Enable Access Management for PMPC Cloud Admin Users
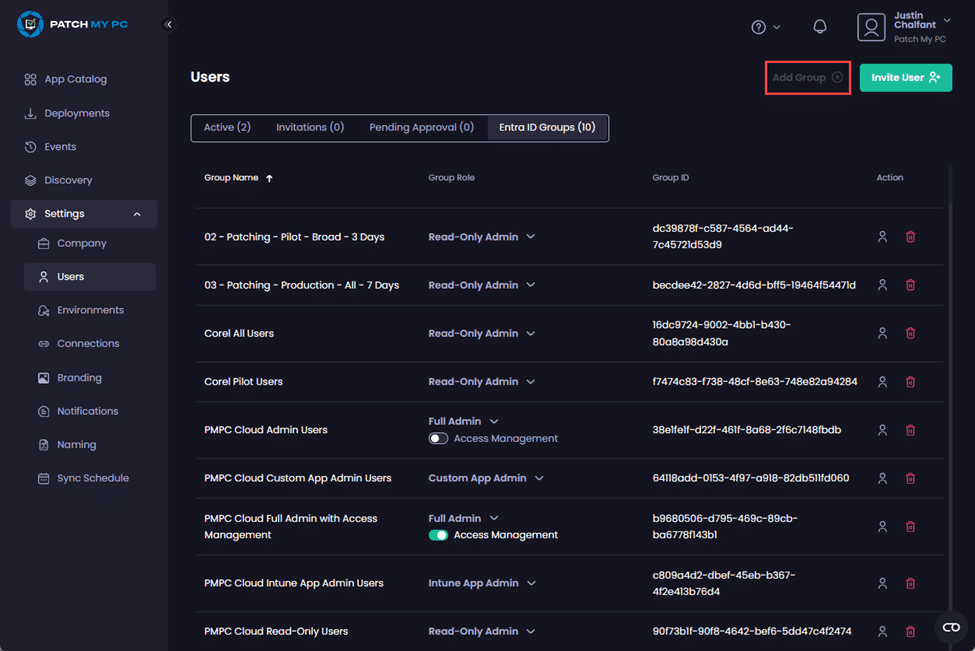 click(x=438, y=439)
